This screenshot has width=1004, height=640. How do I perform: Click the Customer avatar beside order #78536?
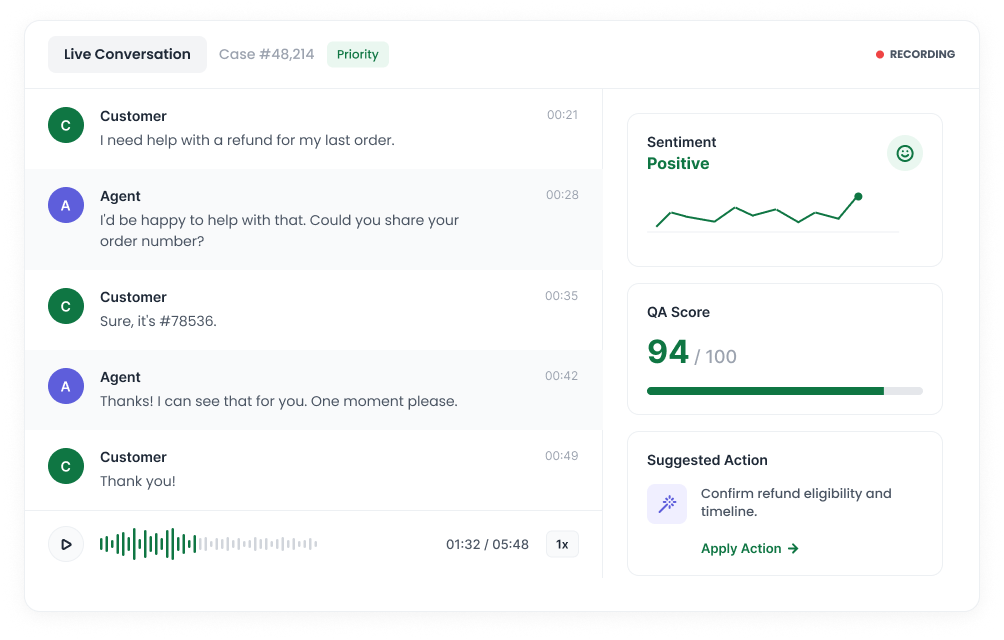(66, 306)
